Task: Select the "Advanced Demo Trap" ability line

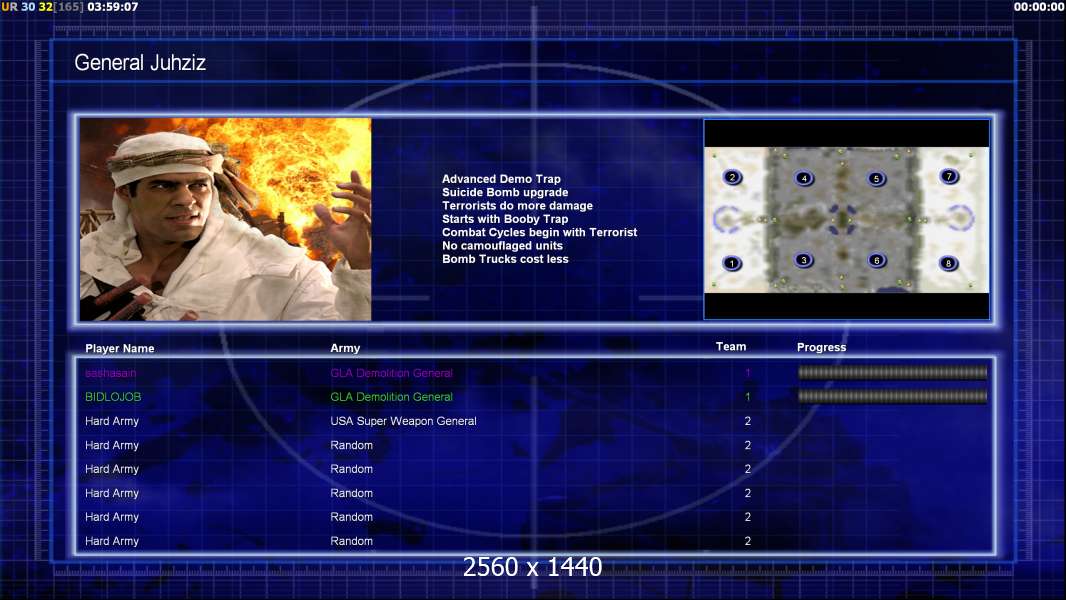Action: click(501, 179)
